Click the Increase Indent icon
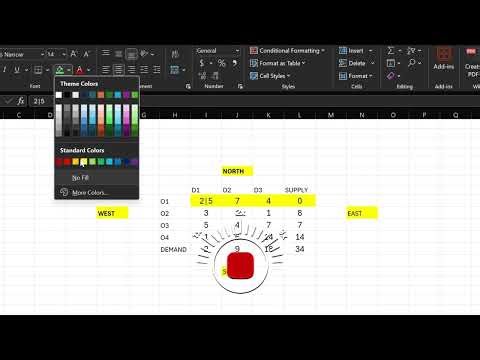 (156, 70)
